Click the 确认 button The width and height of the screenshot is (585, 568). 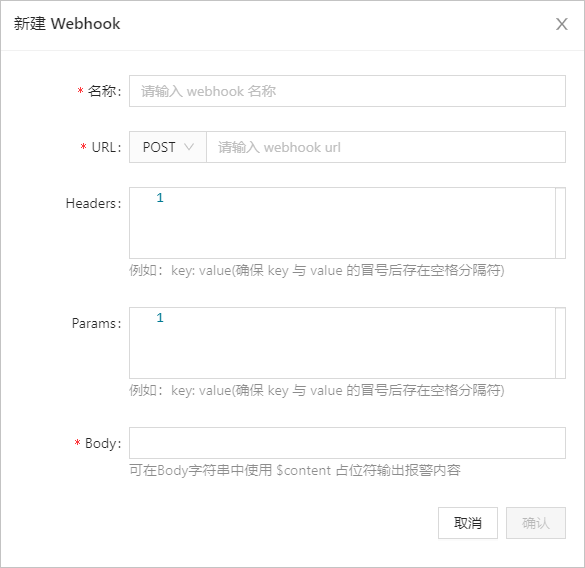pos(535,523)
